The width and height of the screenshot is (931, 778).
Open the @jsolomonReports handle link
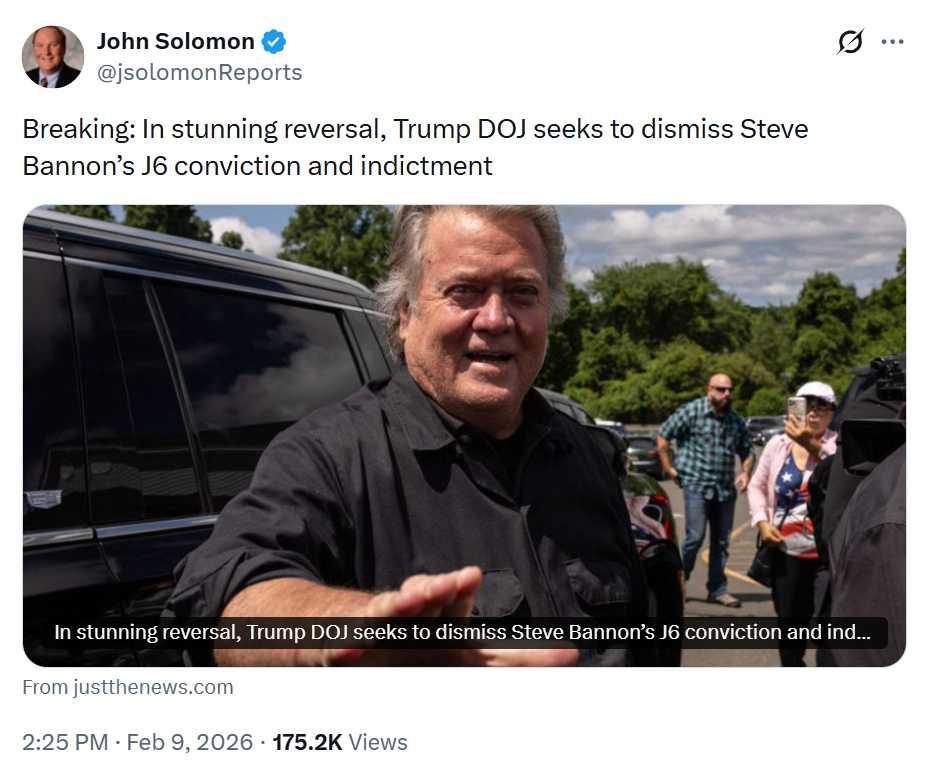(x=199, y=72)
